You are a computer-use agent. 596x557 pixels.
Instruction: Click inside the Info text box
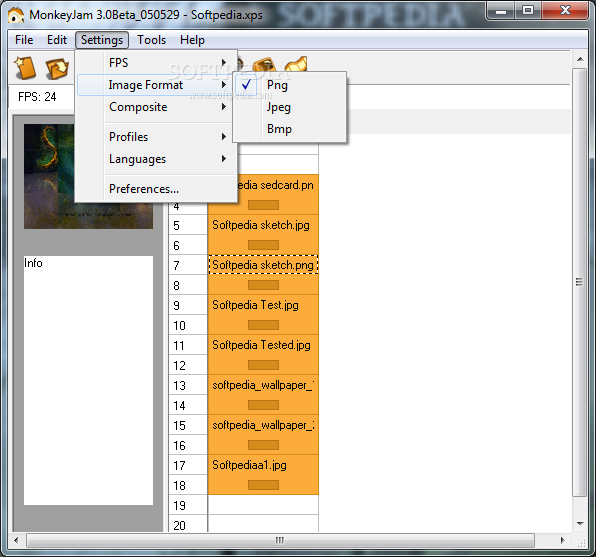88,380
